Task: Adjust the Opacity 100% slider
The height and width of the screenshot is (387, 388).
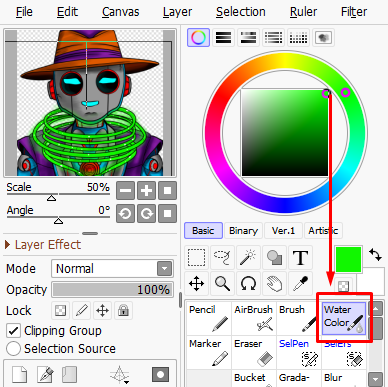Action: point(113,289)
